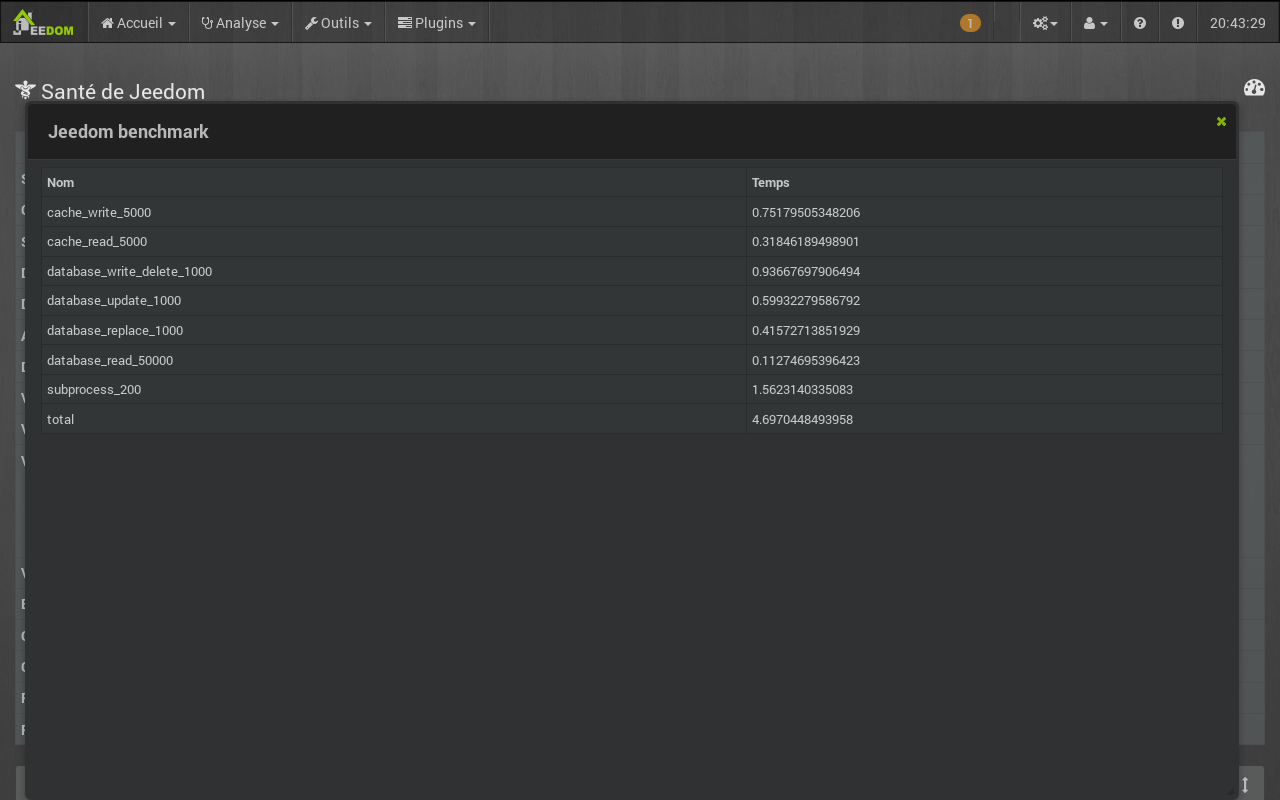Viewport: 1280px width, 800px height.
Task: Select the database_replace_1000 row name
Action: 115,330
